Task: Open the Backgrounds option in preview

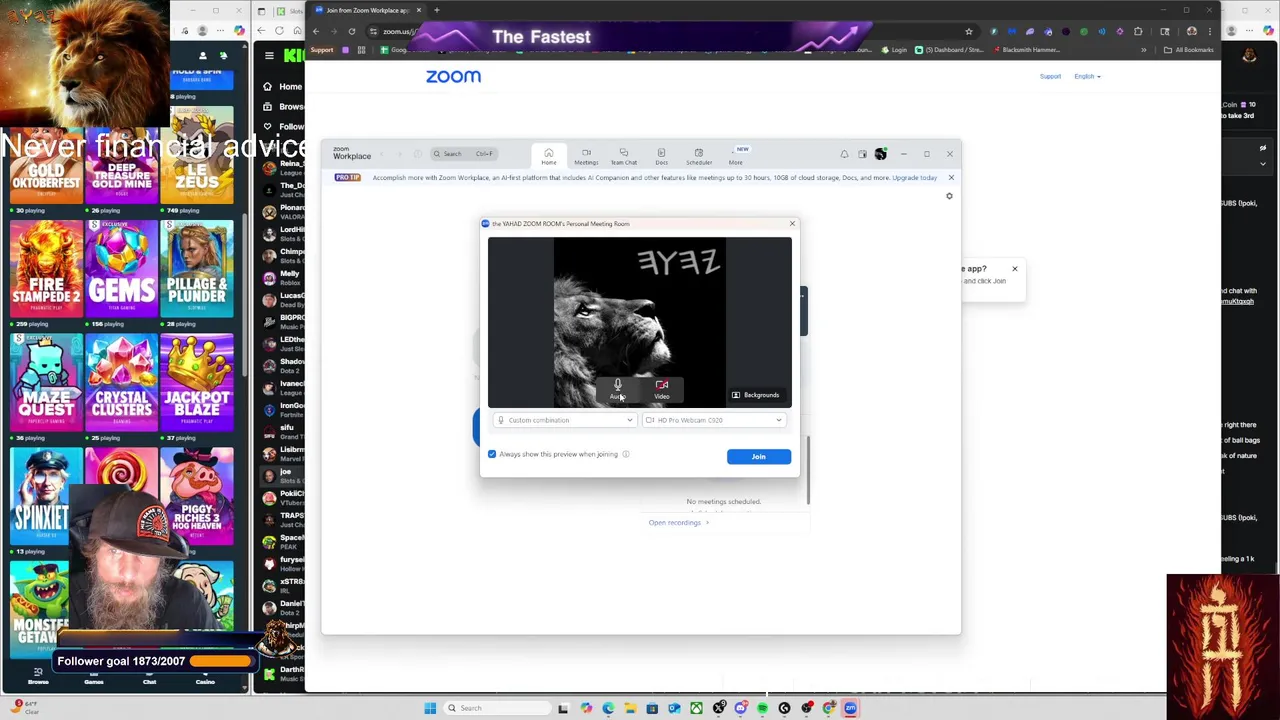Action: 755,395
